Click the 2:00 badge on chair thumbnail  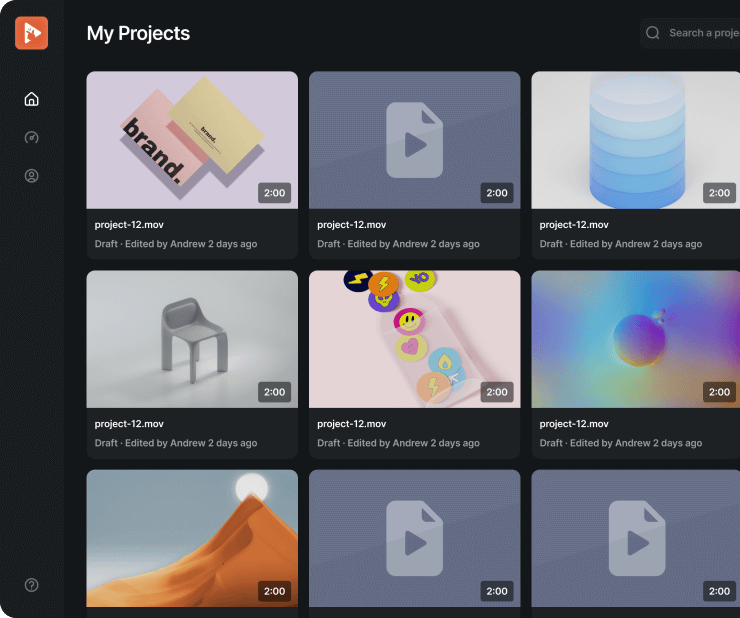[274, 392]
